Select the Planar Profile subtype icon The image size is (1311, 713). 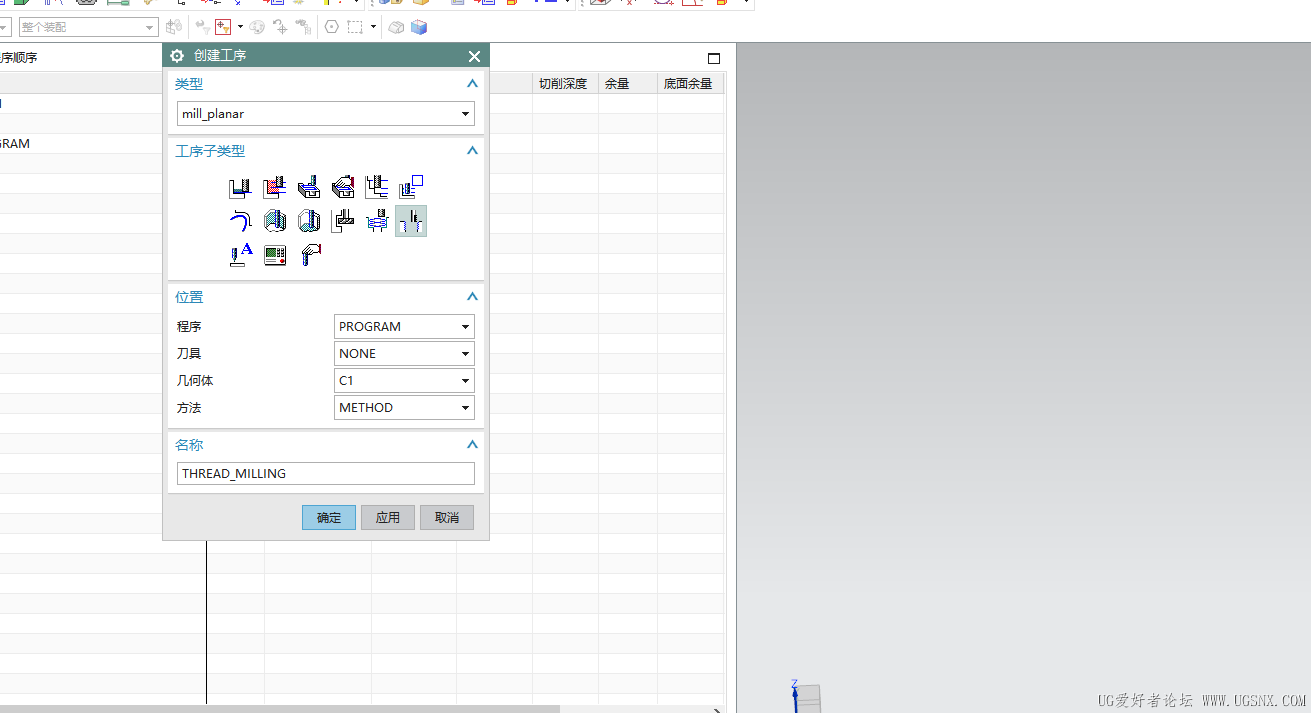pyautogui.click(x=411, y=186)
